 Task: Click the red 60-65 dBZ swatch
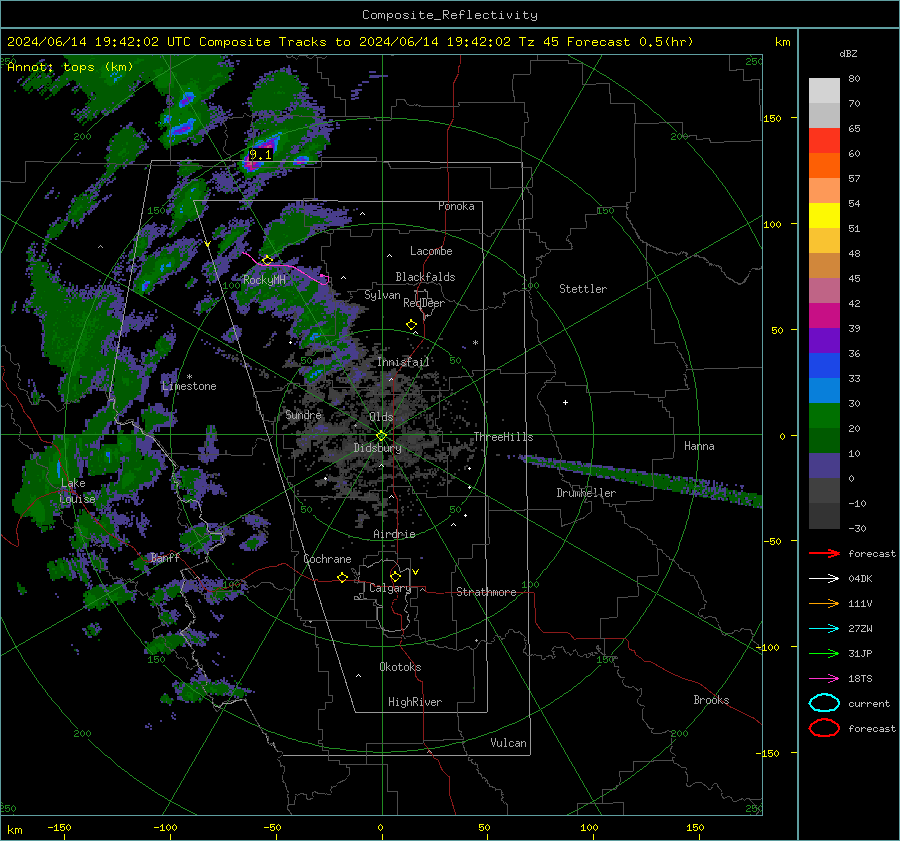824,141
